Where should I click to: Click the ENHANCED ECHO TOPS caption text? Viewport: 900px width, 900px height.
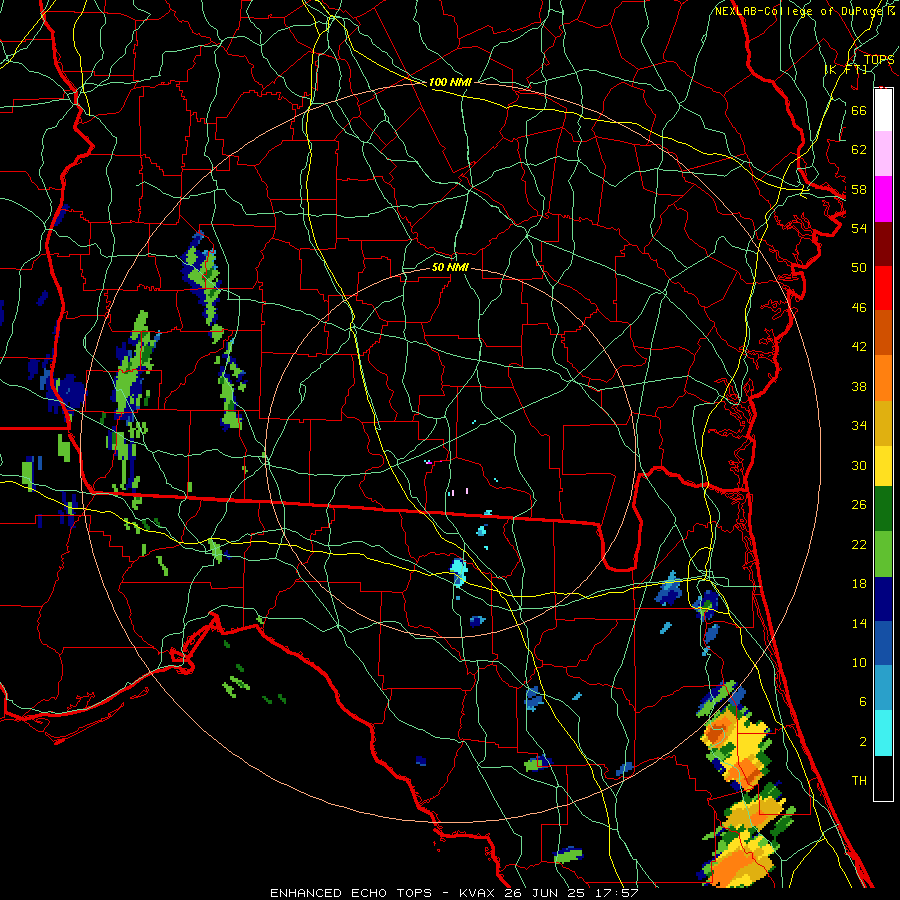(x=351, y=893)
